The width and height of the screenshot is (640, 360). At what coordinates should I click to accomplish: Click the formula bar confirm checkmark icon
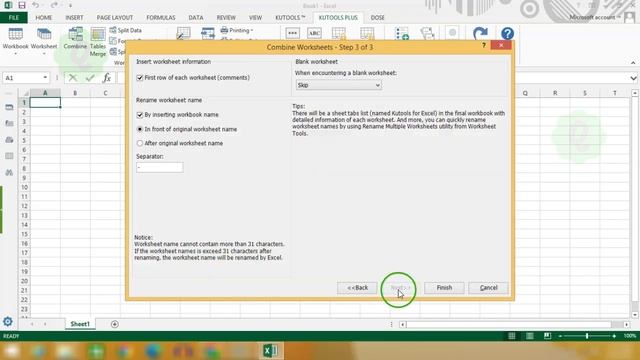[x=90, y=78]
